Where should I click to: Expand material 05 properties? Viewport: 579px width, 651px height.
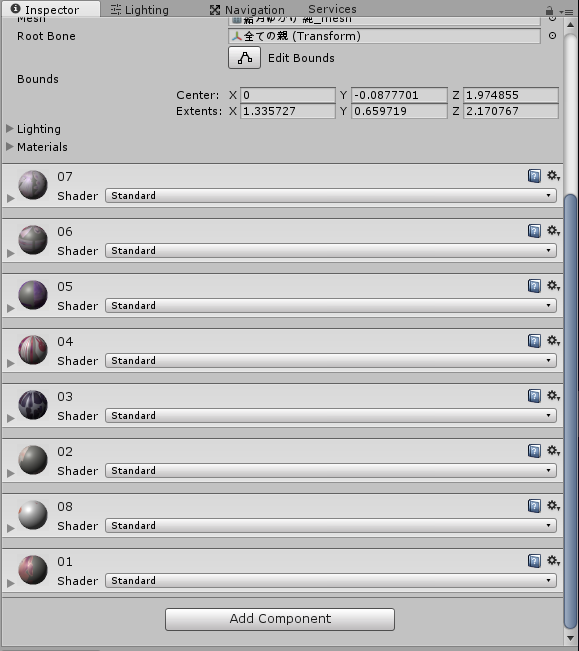11,308
